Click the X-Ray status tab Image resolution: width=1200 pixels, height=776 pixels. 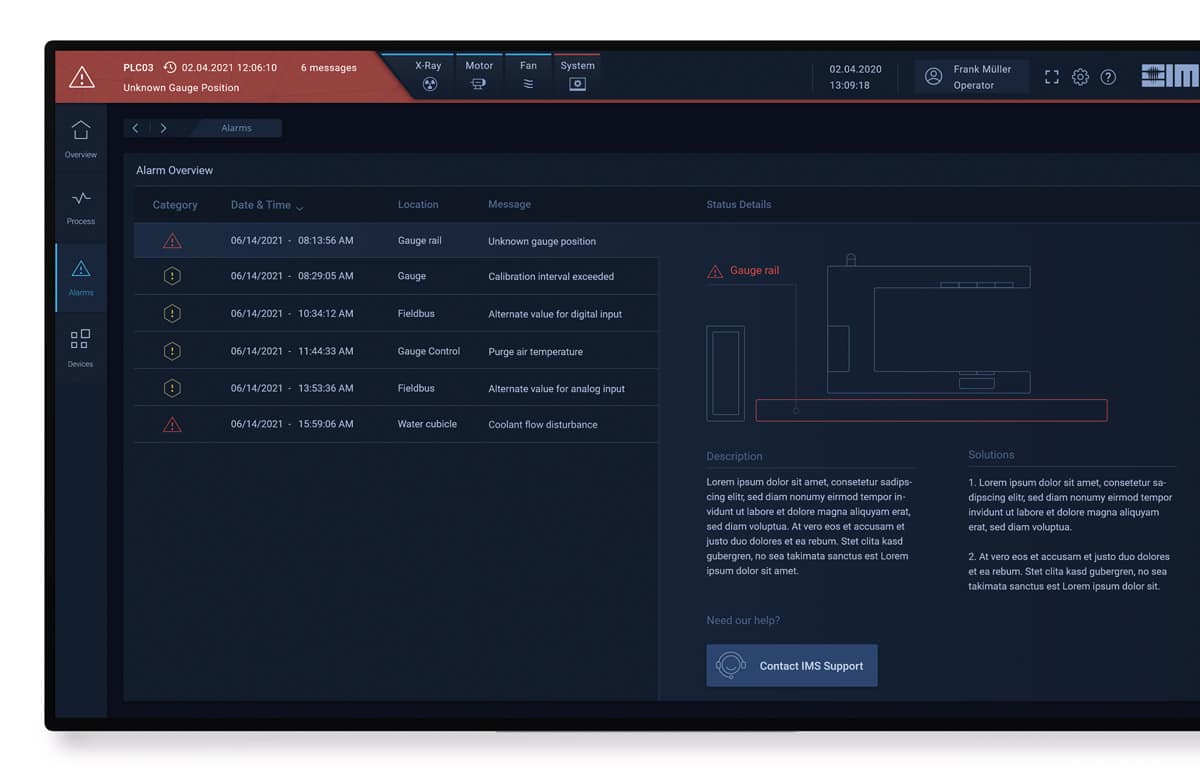[x=428, y=76]
